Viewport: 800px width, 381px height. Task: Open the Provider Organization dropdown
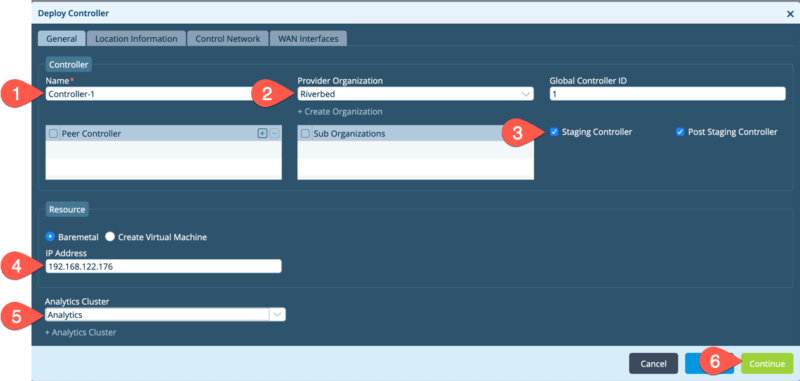pyautogui.click(x=415, y=94)
